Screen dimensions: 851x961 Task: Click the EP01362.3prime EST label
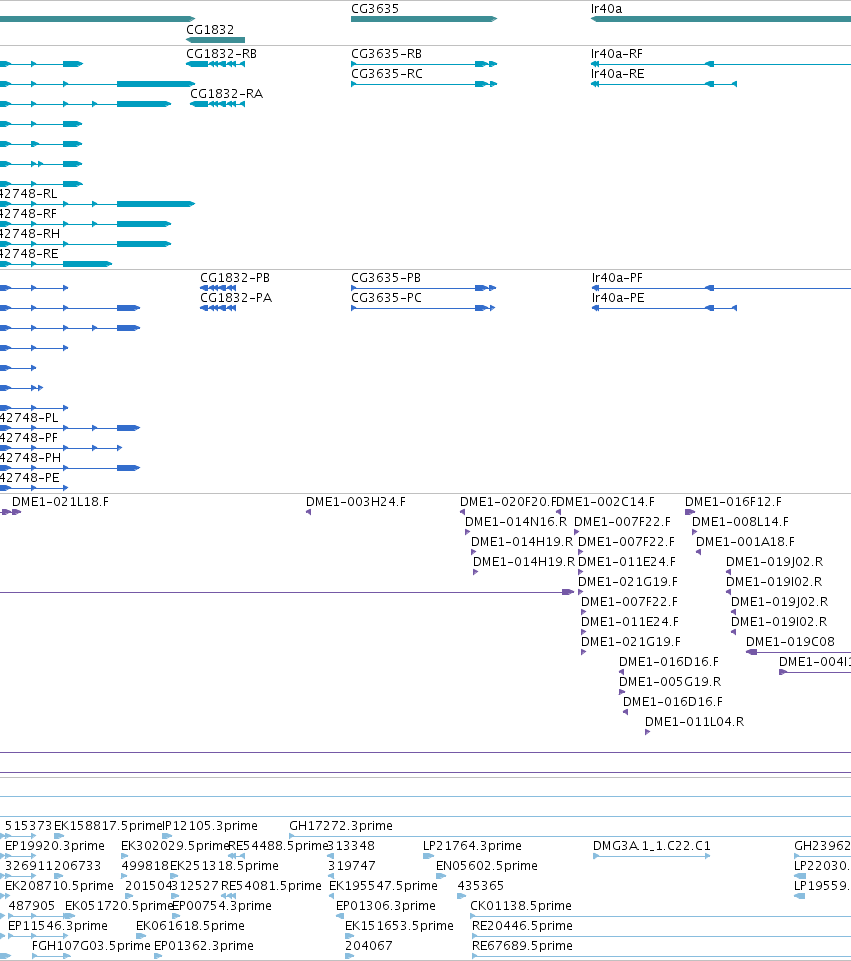click(204, 946)
